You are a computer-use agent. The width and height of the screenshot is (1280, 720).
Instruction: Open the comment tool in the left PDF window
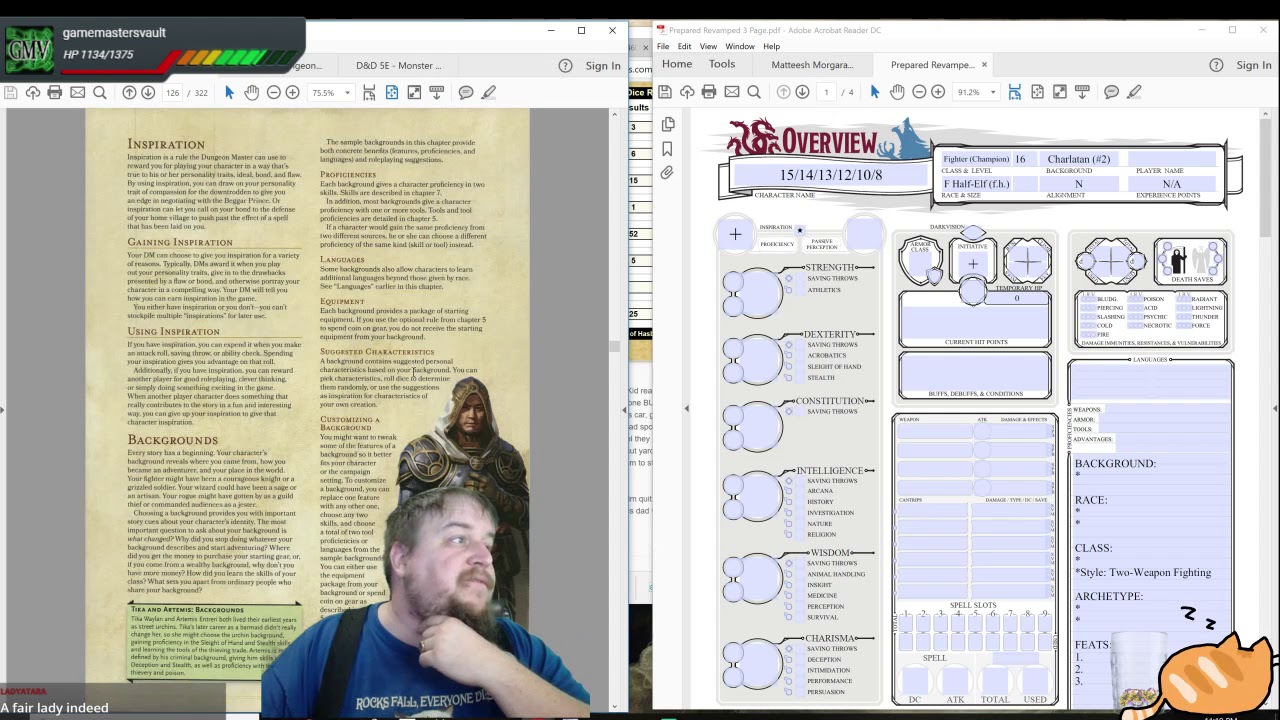tap(466, 92)
